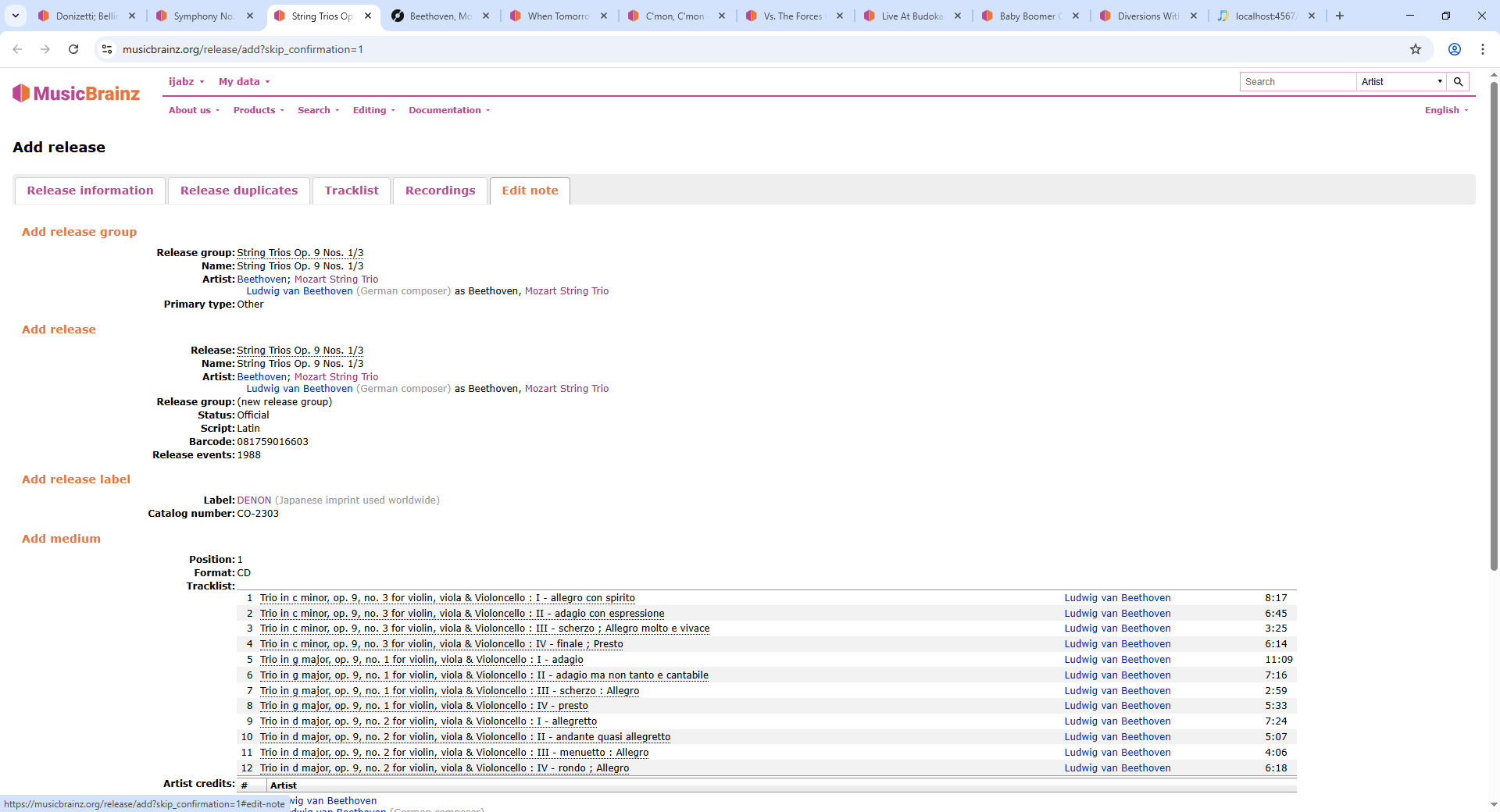Open track 5 I - adagio link

coord(421,660)
